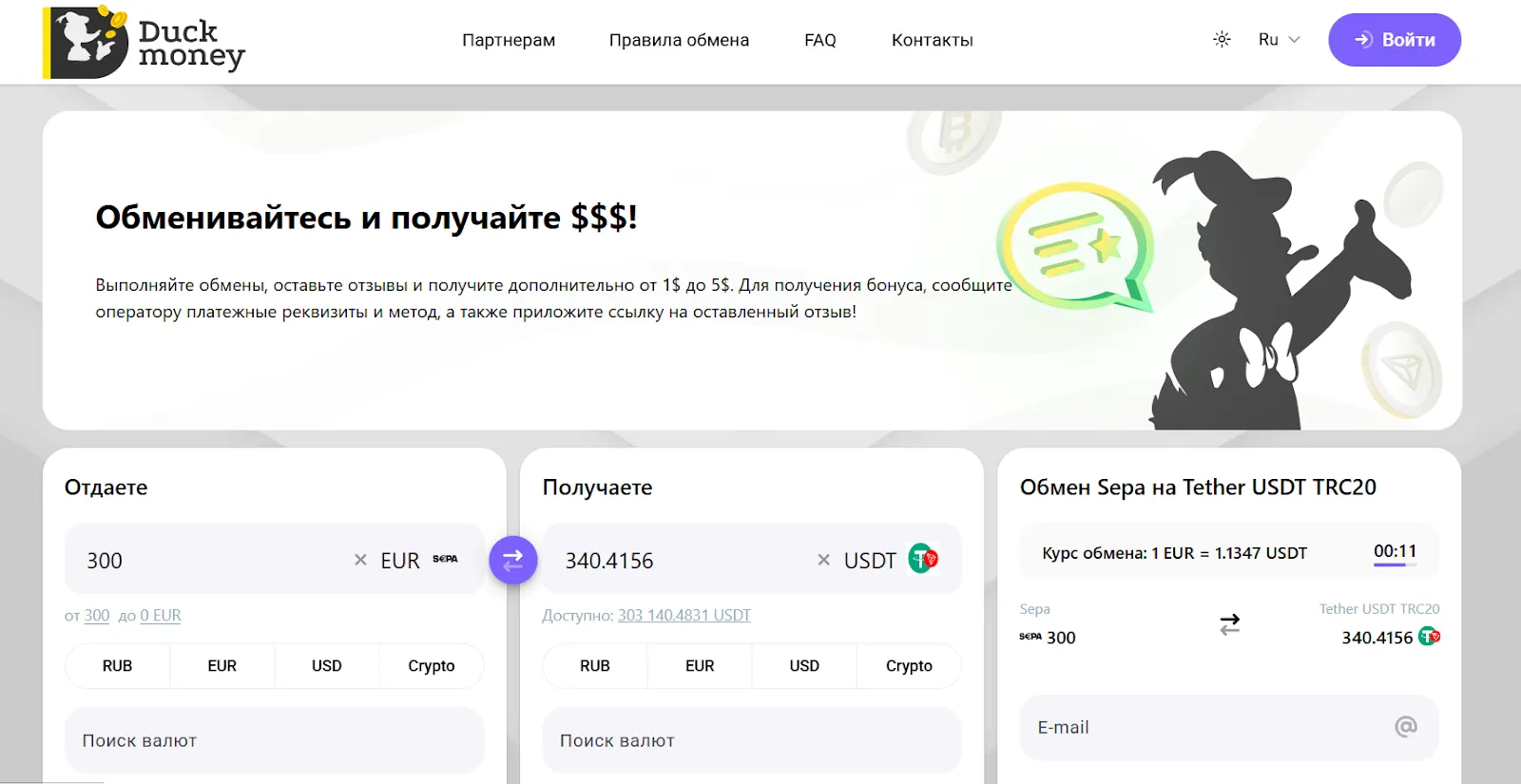Click the 0 EUR maximum link
The image size is (1521, 784).
click(161, 616)
